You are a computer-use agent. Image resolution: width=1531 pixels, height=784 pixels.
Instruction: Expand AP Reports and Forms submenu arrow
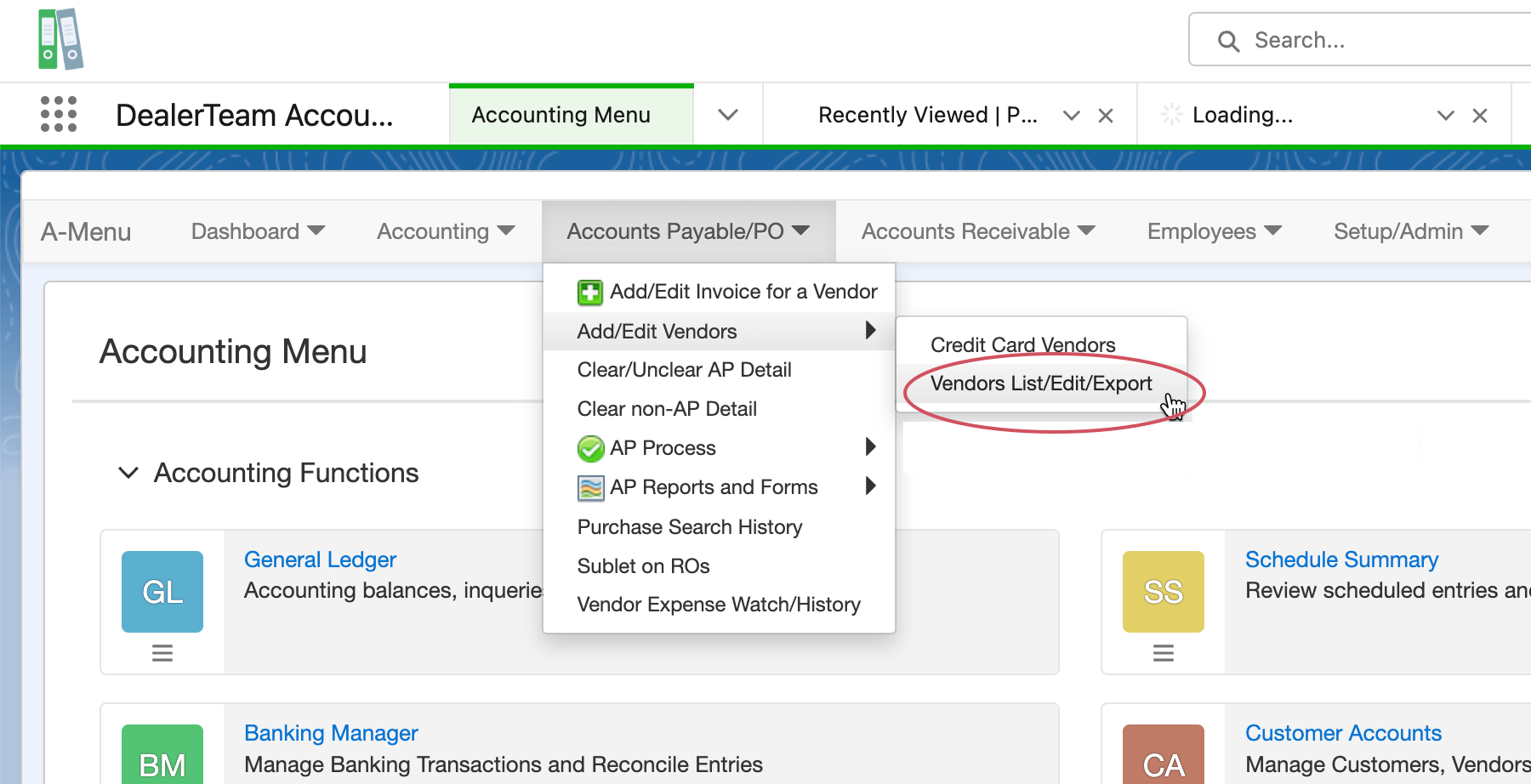point(870,486)
